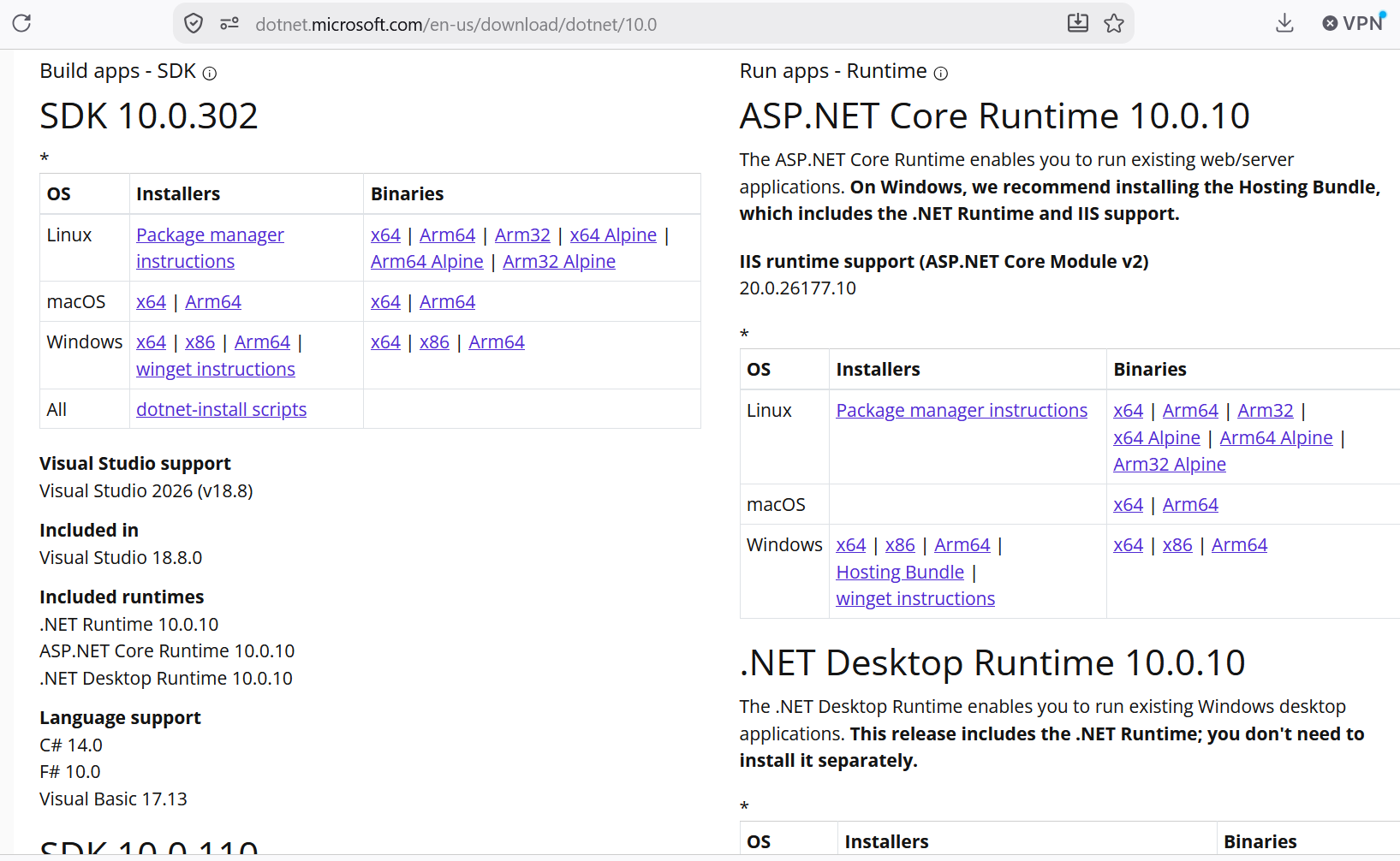Open ASP.NET Core Windows winget instructions link

point(915,599)
